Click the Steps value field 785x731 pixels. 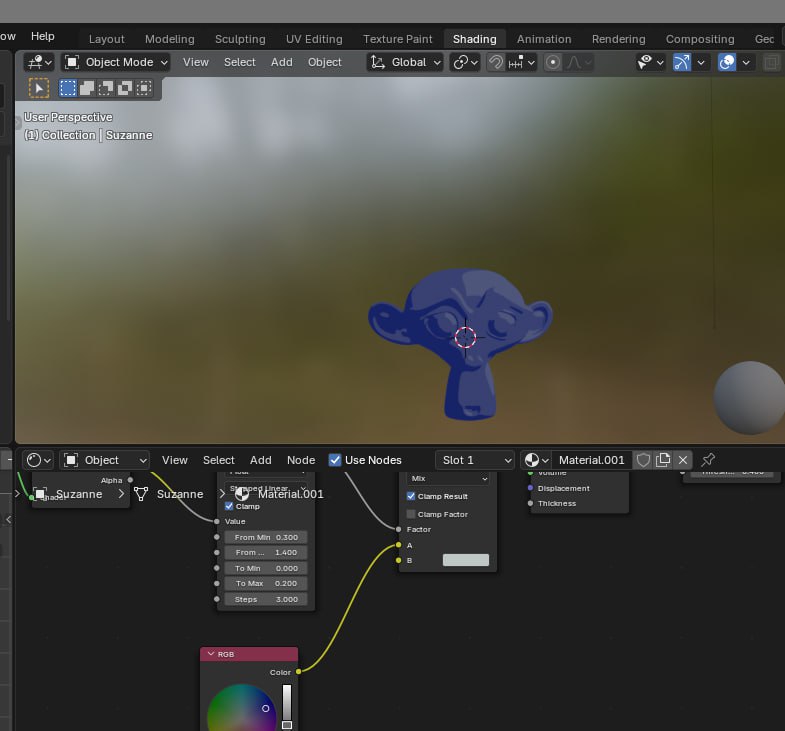(x=266, y=599)
